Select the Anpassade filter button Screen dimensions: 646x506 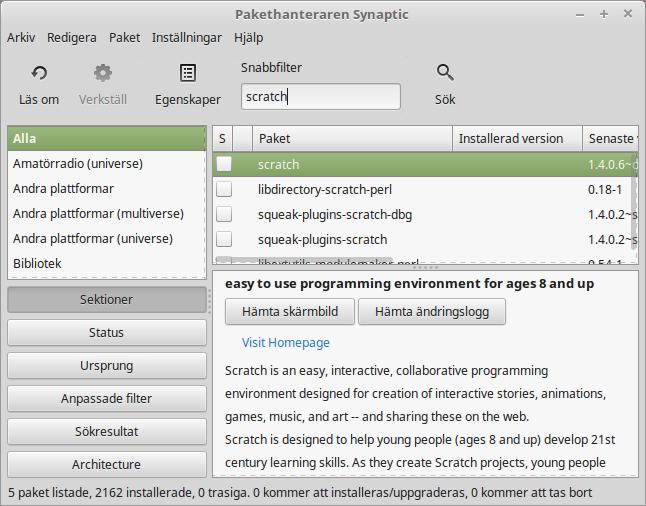click(x=107, y=398)
